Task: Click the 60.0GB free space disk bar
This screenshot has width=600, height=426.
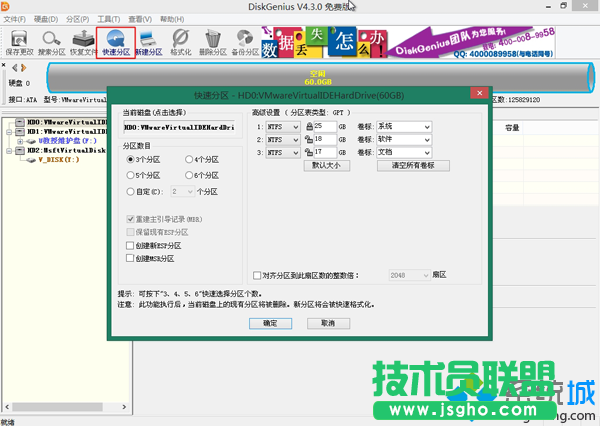Action: (x=321, y=78)
